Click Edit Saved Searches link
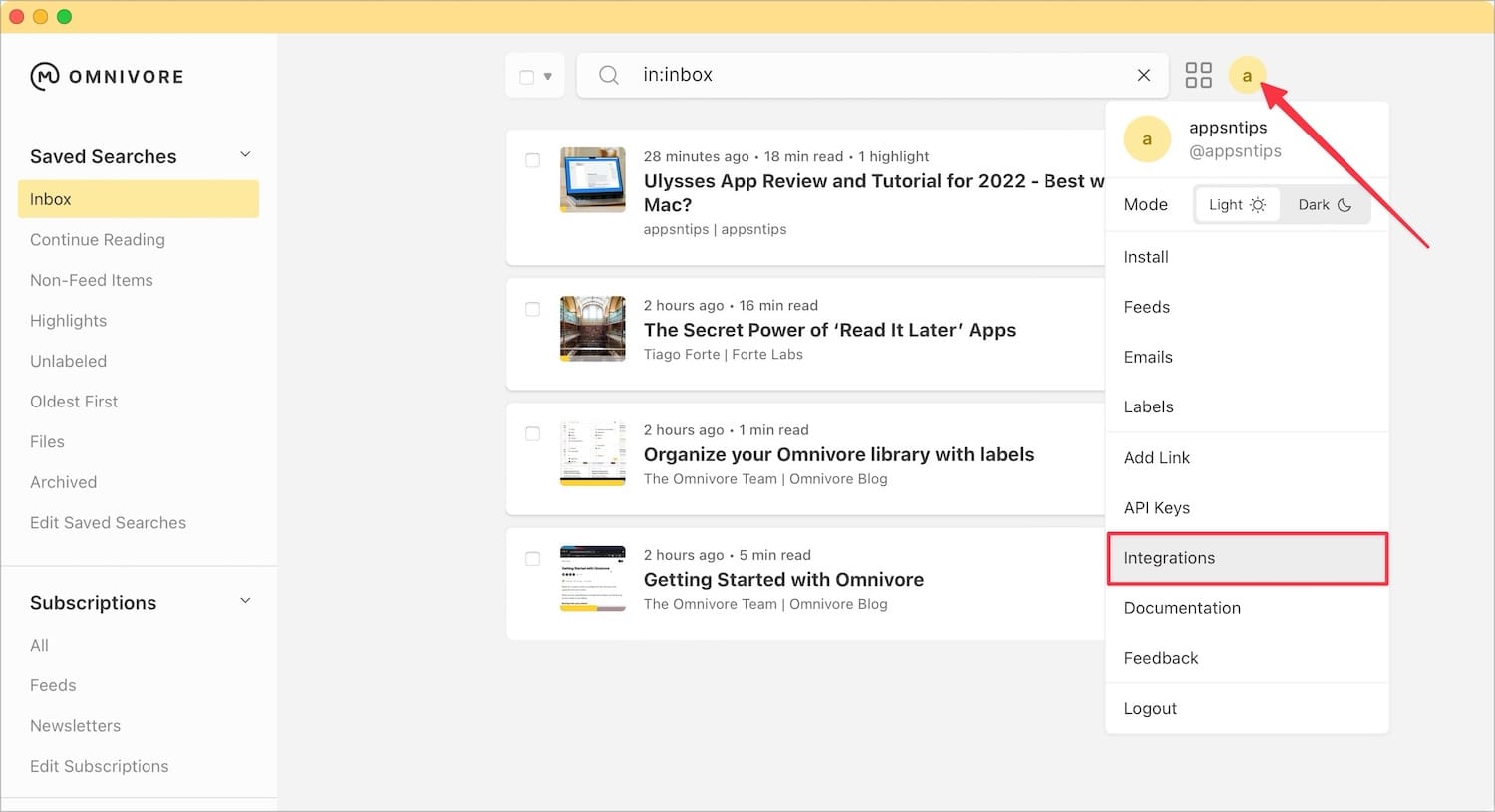1495x812 pixels. [108, 523]
